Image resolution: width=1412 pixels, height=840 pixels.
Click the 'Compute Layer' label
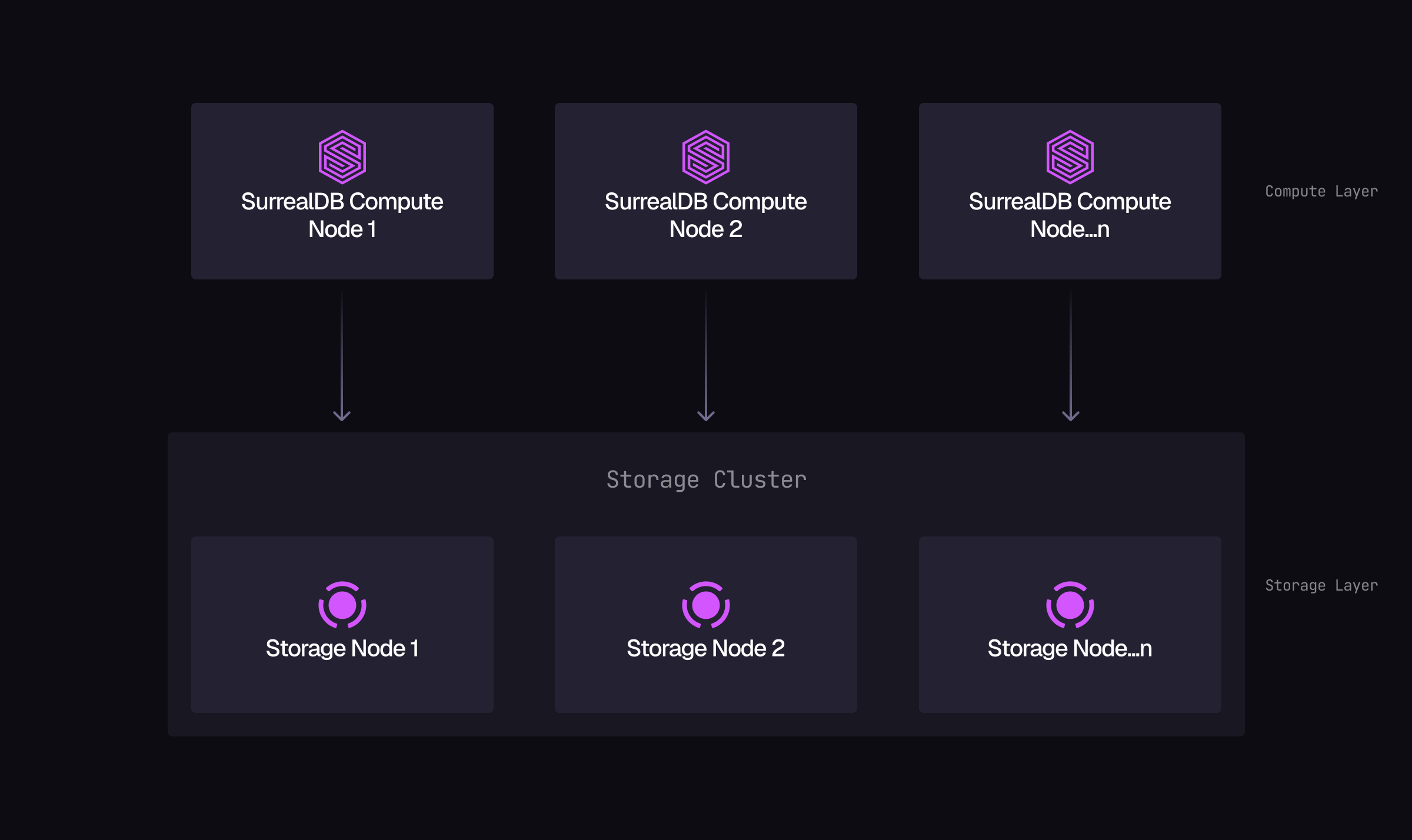coord(1321,192)
